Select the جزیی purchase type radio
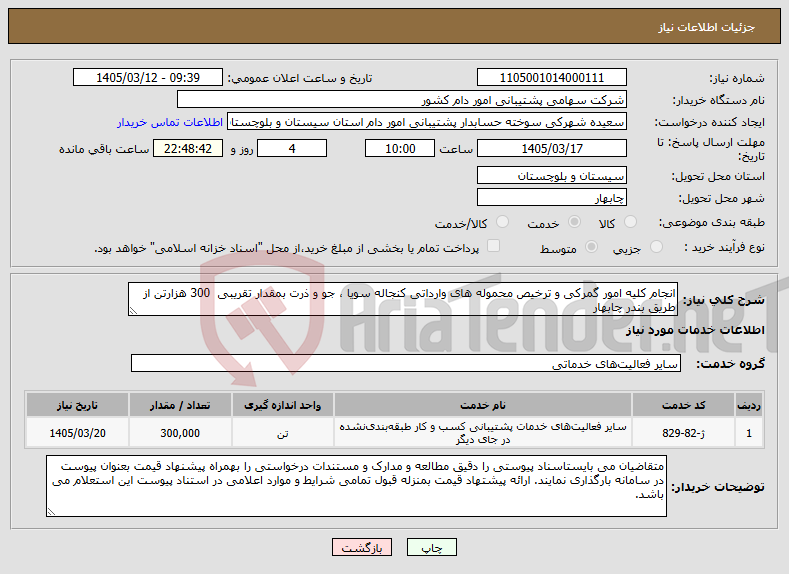 click(x=656, y=247)
